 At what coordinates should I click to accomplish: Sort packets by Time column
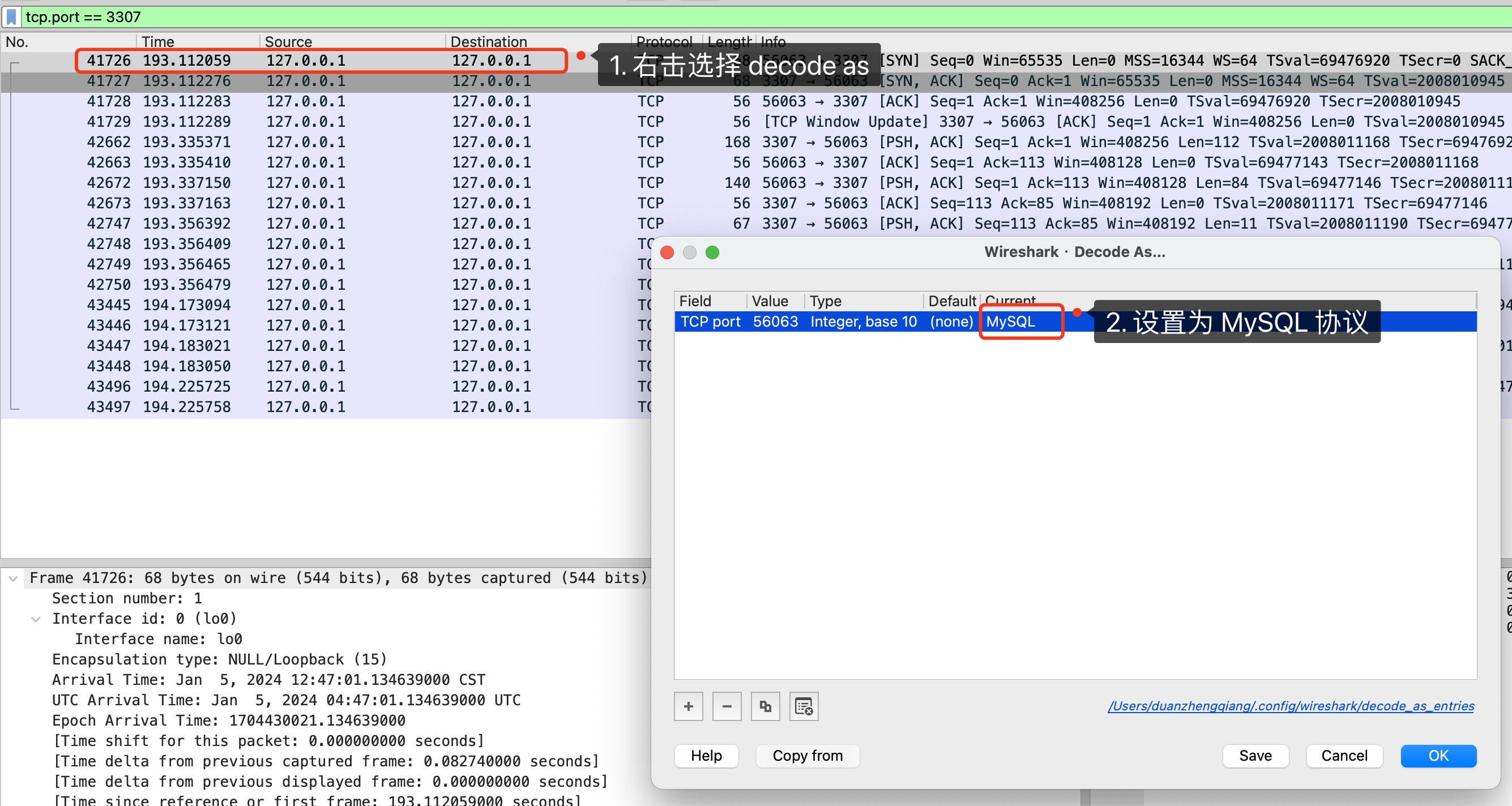(x=157, y=42)
